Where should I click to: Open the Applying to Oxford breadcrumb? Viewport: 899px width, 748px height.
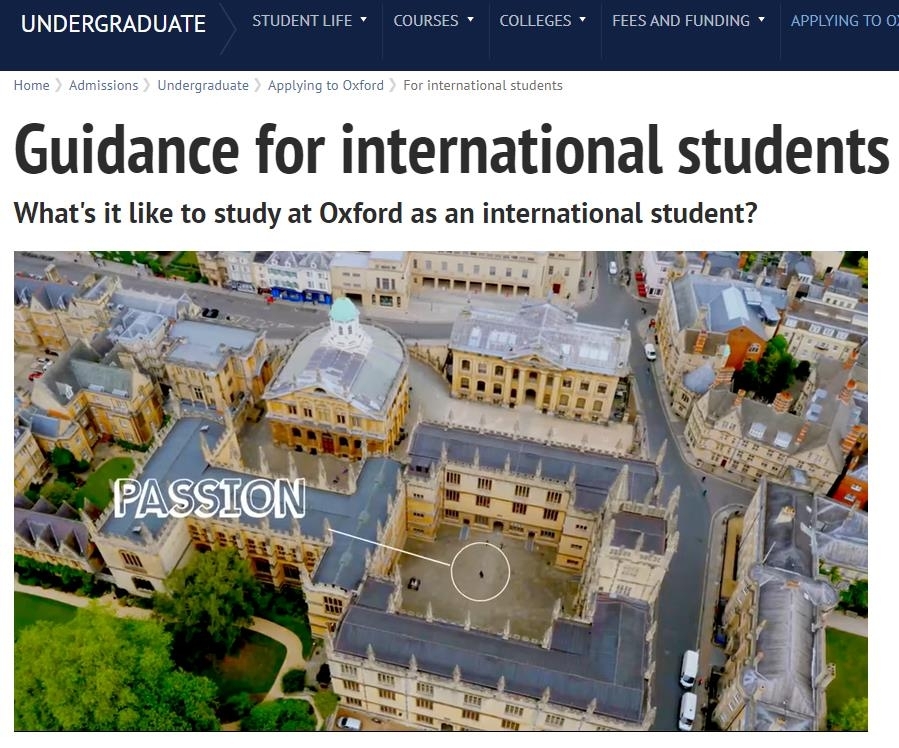[x=325, y=85]
